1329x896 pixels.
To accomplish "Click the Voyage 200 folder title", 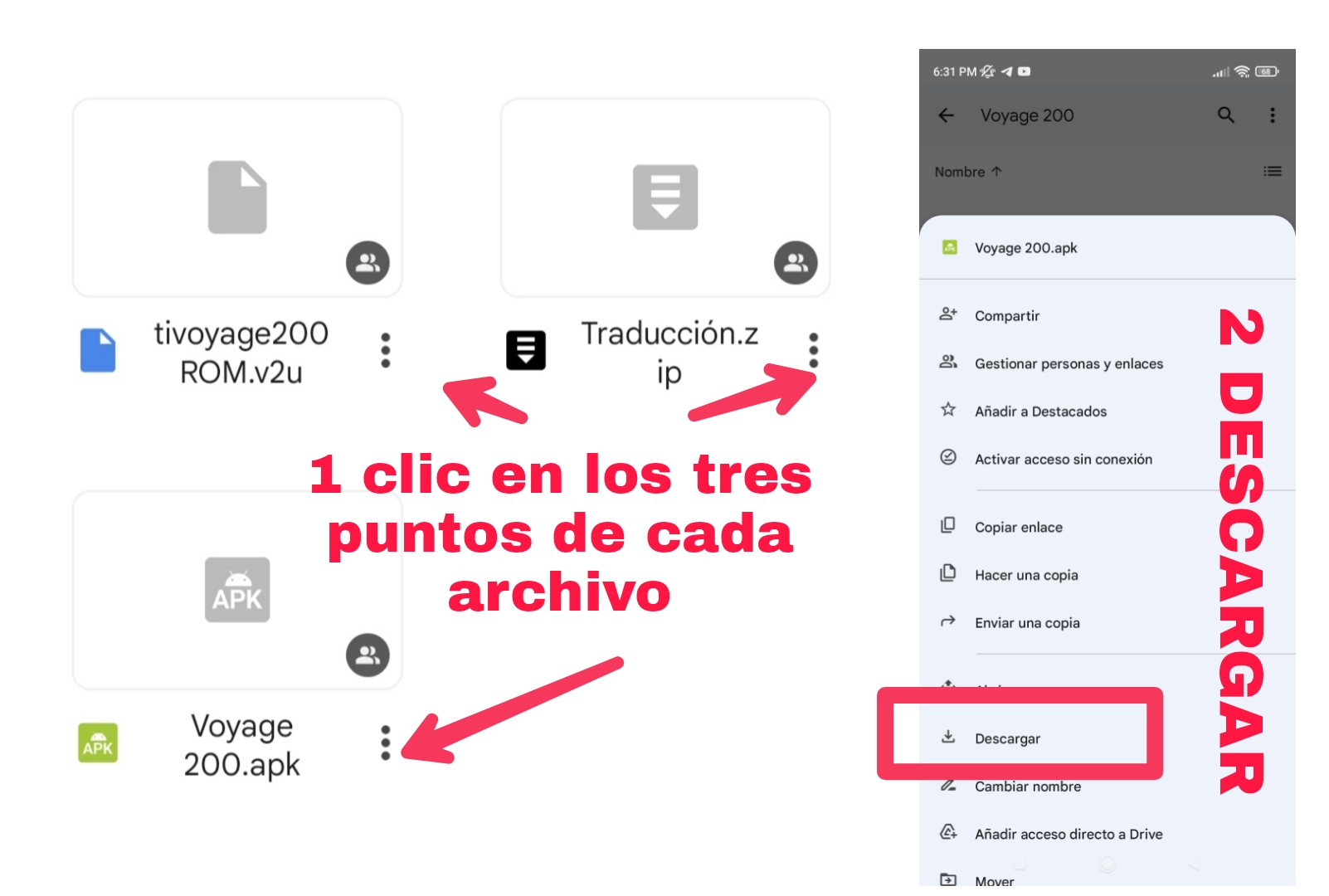I will (x=1027, y=115).
